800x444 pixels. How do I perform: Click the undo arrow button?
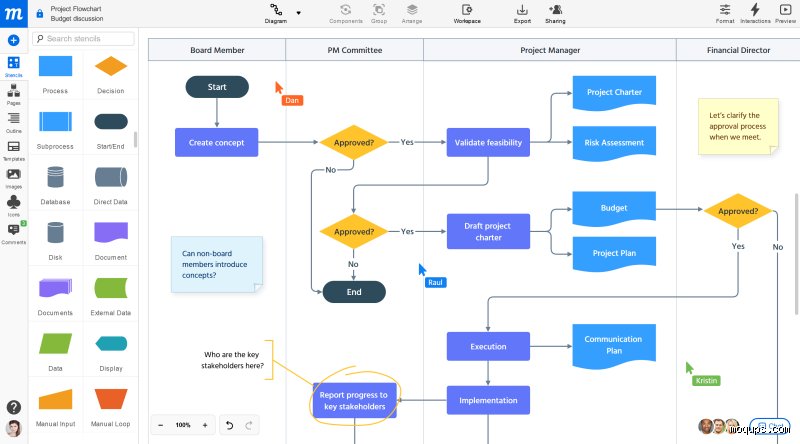230,425
